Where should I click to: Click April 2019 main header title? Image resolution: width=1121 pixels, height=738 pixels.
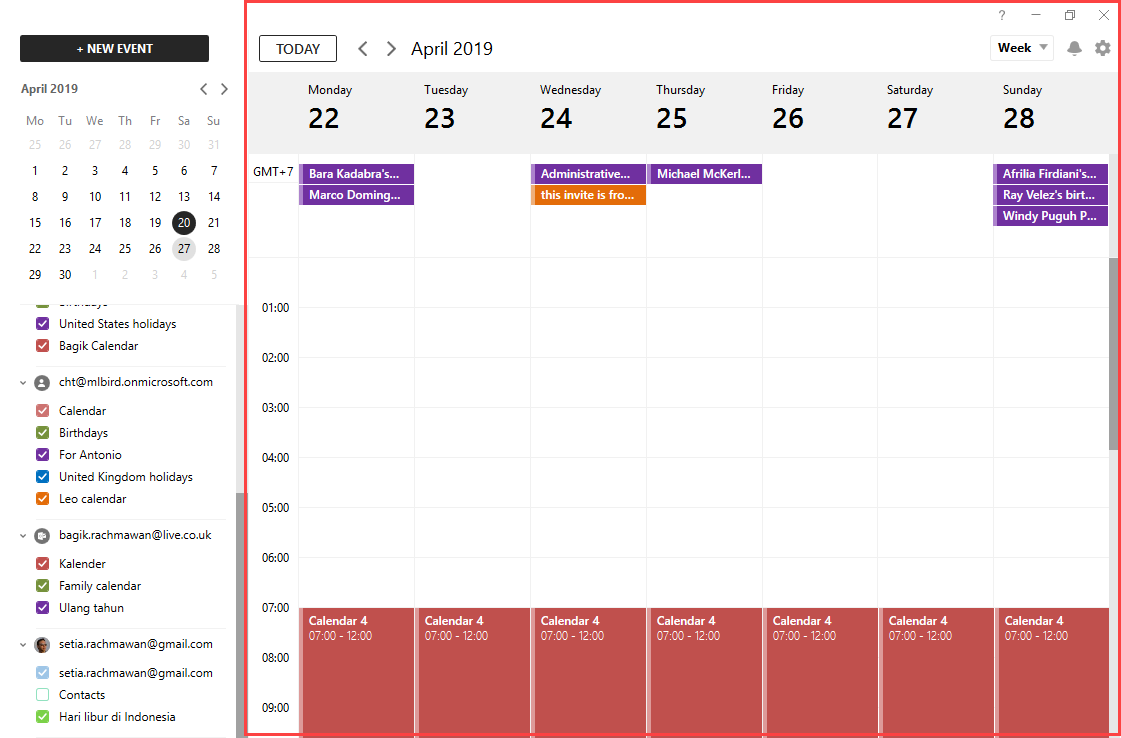pyautogui.click(x=452, y=49)
